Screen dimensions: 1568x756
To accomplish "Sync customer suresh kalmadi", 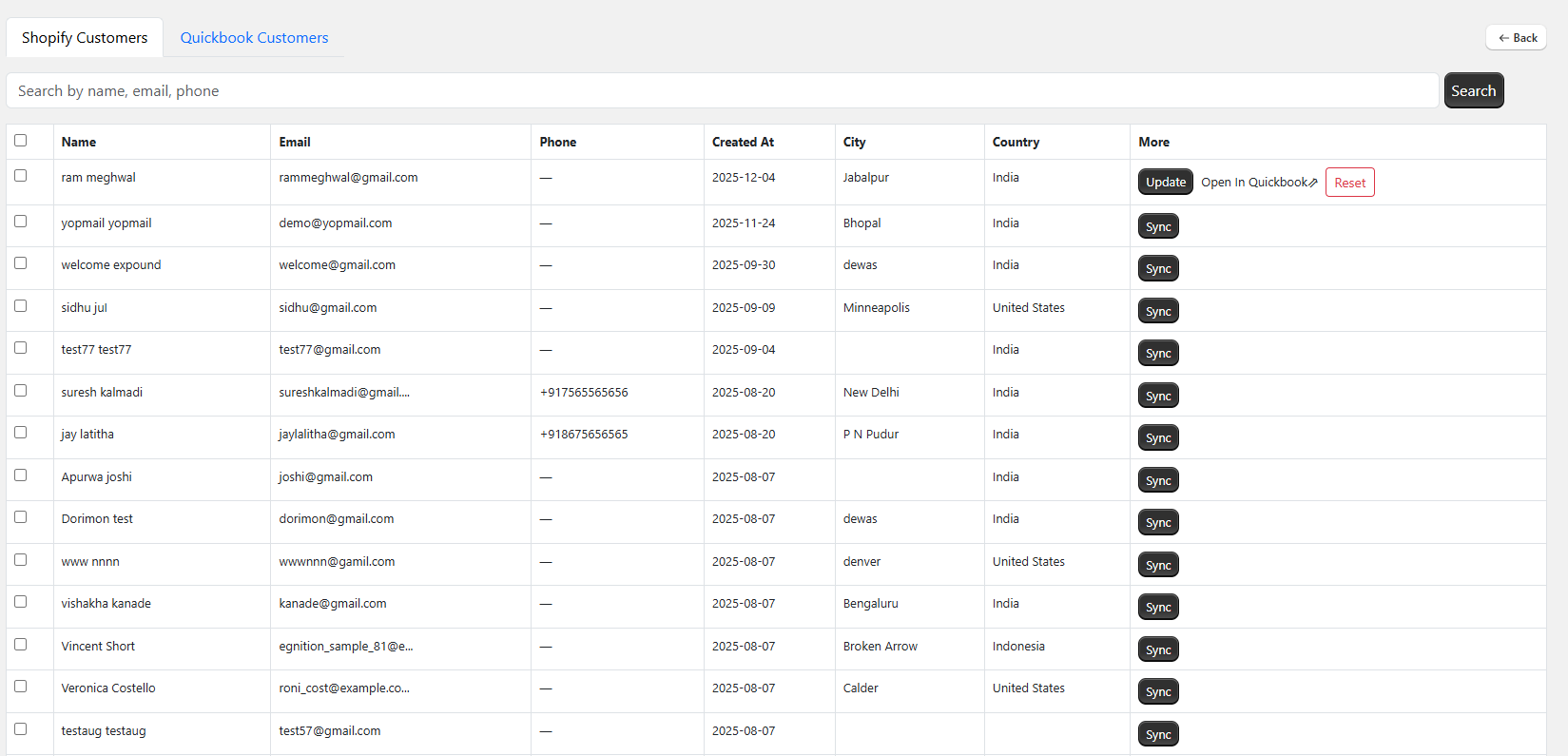I will click(1158, 397).
